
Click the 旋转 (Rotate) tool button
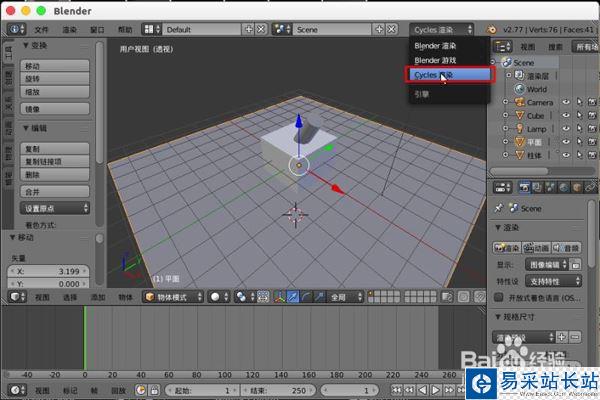pyautogui.click(x=55, y=79)
